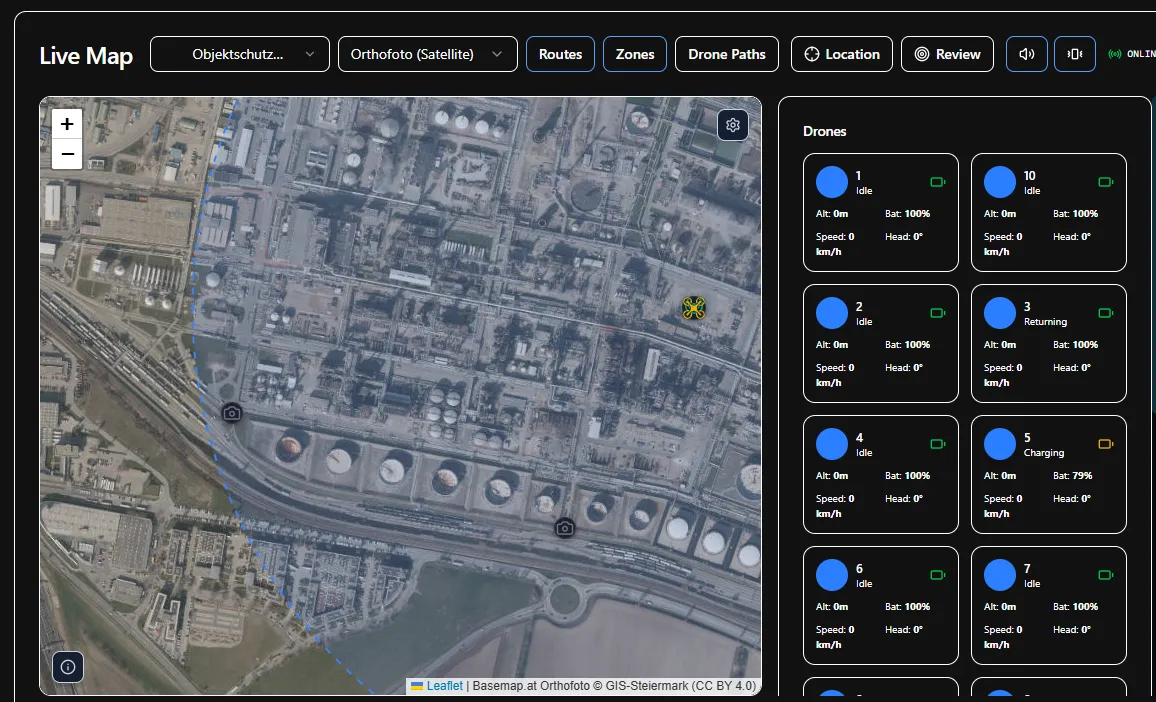Viewport: 1156px width, 702px height.
Task: Toggle the Routes overlay
Action: (560, 54)
